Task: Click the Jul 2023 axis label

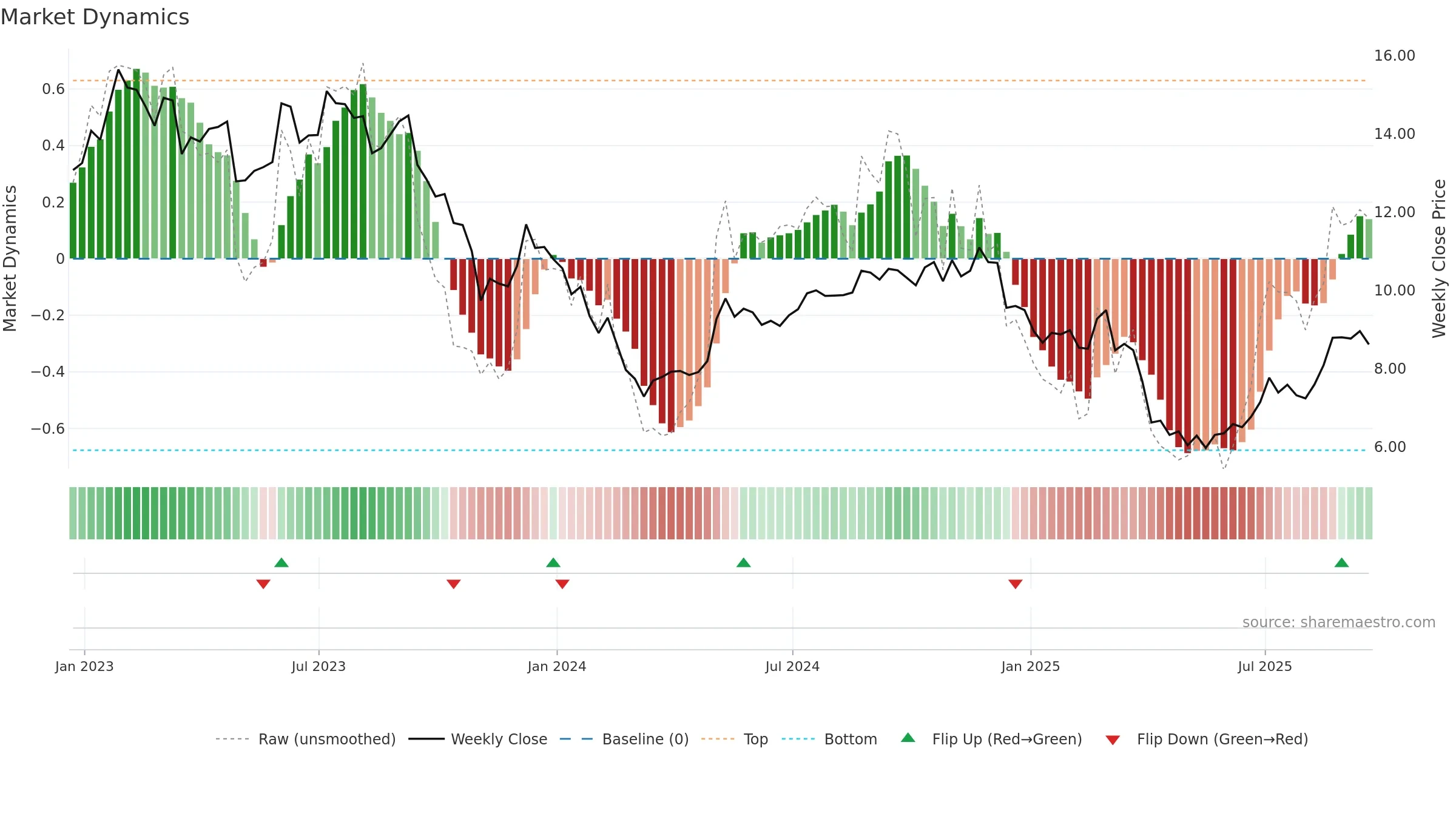Action: click(318, 666)
